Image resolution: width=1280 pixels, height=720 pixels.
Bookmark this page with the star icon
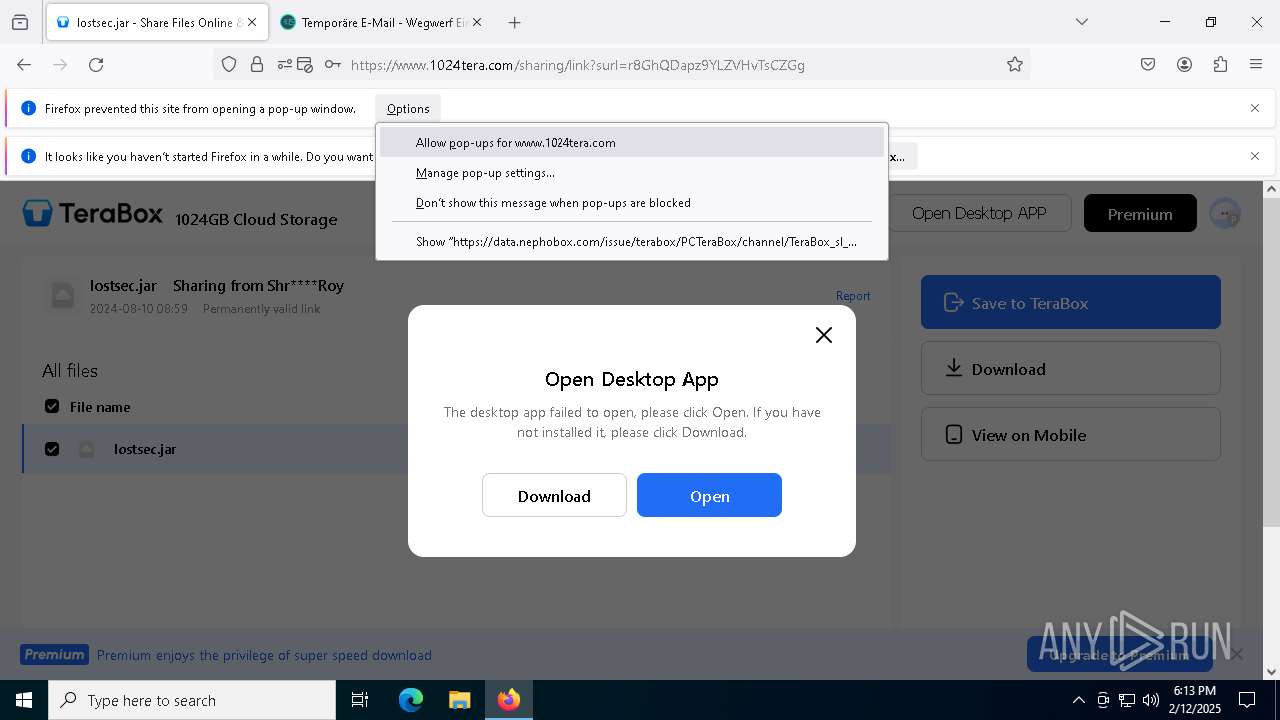coord(1015,64)
